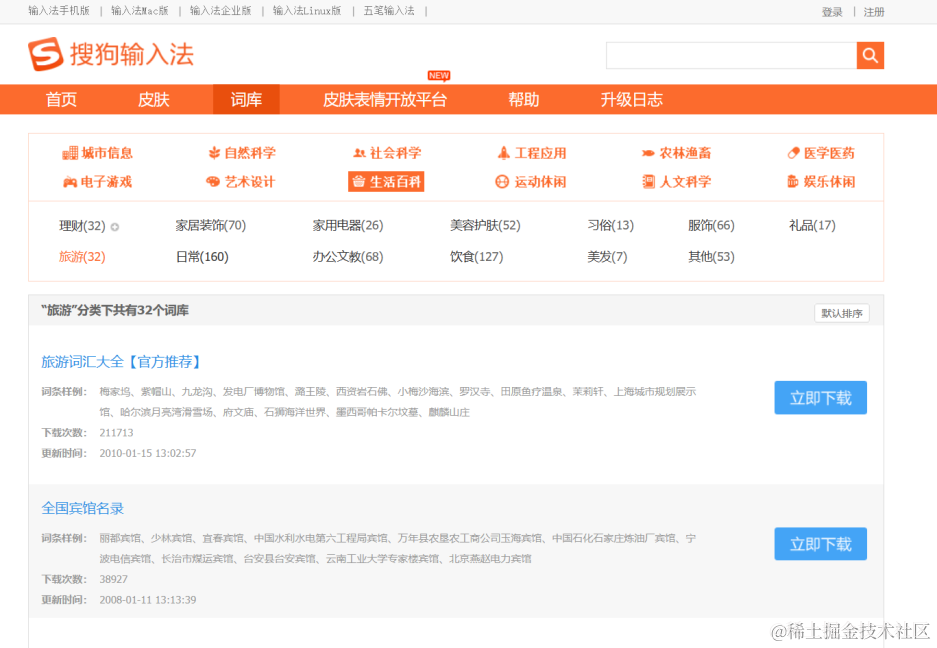Open the 全国宾馆名录 title link
Viewport: 937px width, 648px height.
(82, 508)
